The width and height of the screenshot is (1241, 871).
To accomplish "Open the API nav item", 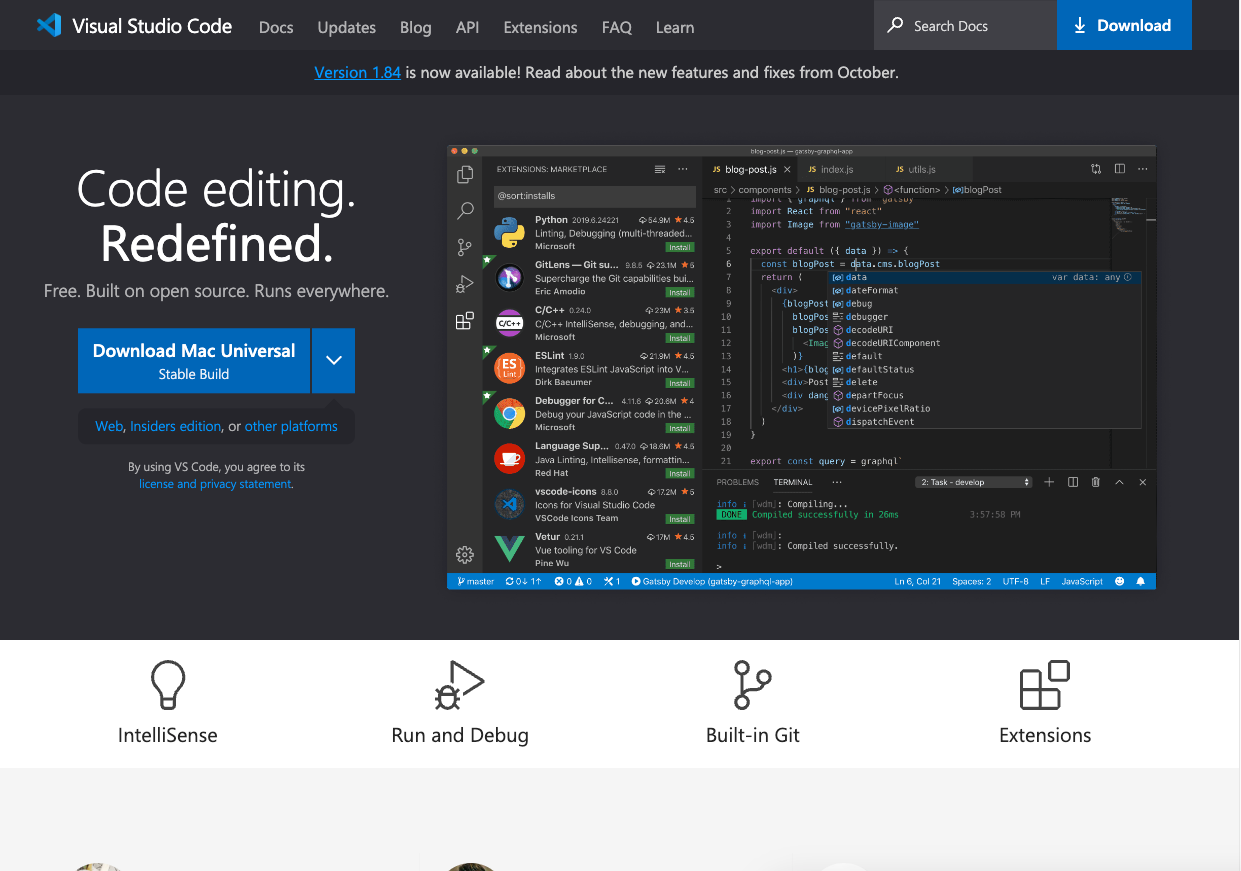I will [x=467, y=27].
